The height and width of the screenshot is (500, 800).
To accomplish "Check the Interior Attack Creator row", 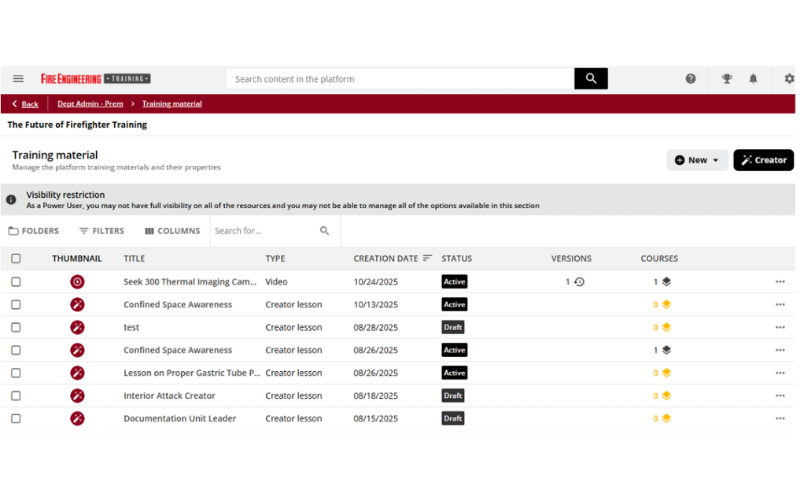I will point(16,395).
